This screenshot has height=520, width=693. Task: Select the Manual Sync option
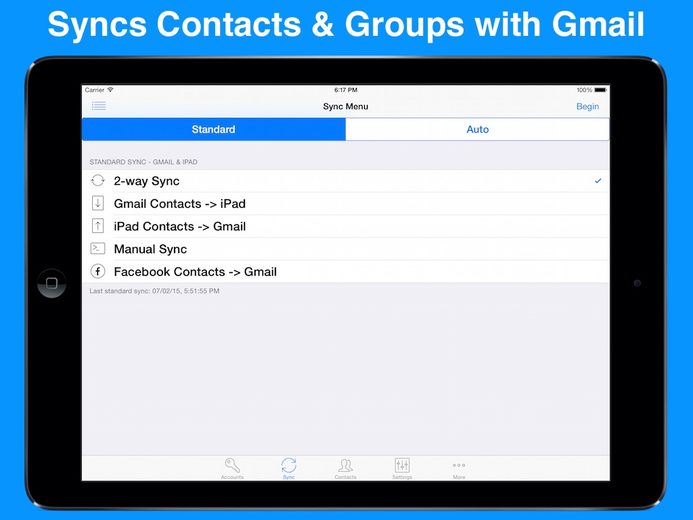click(x=346, y=249)
